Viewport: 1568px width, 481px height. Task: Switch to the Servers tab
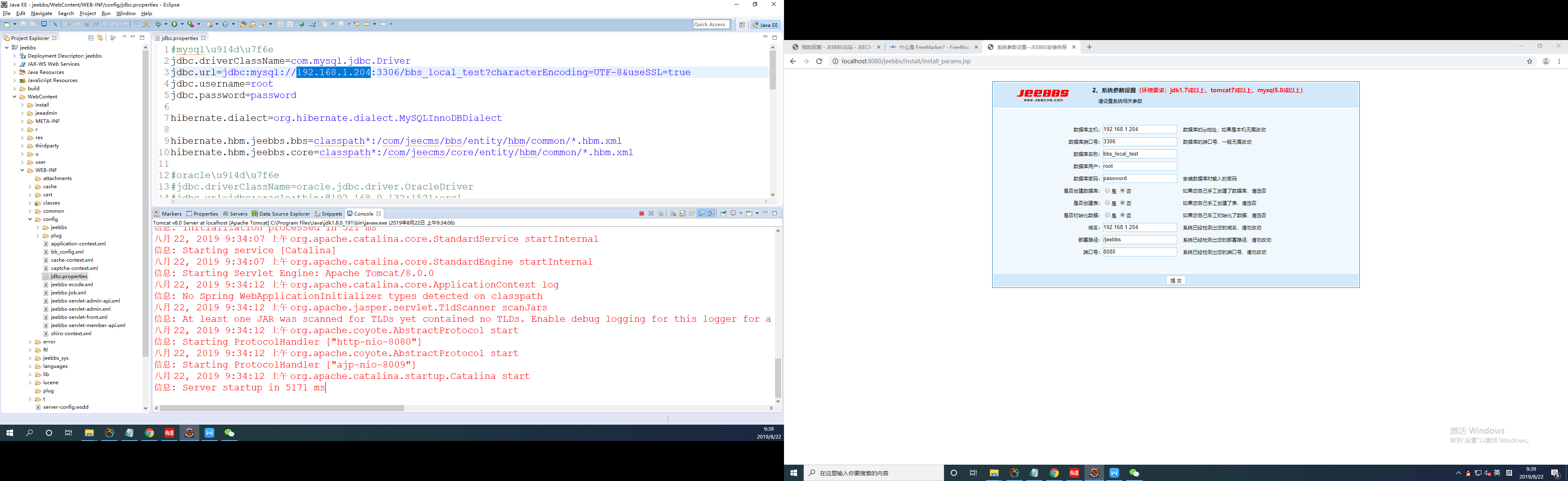tap(235, 214)
